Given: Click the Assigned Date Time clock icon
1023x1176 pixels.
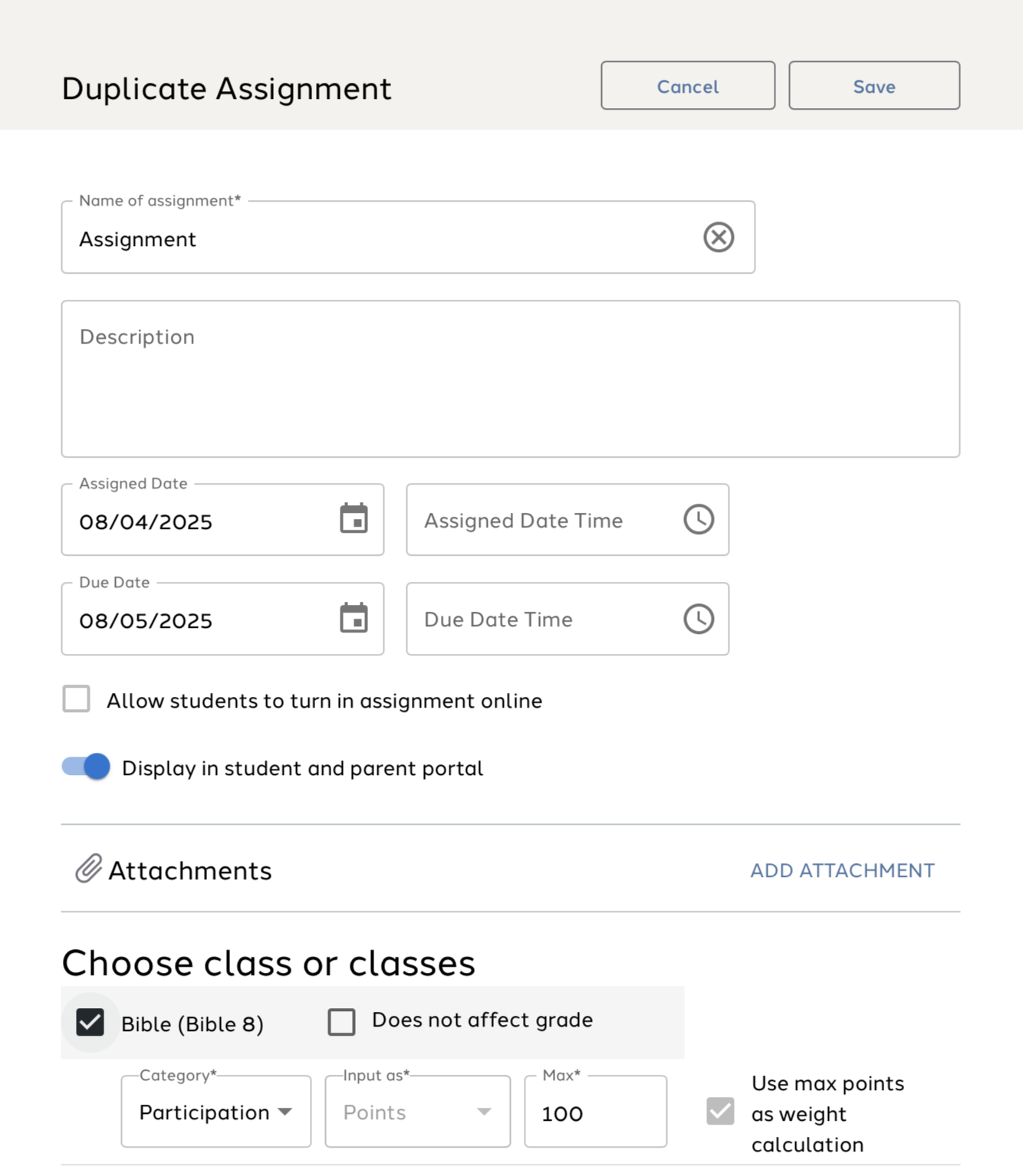Looking at the screenshot, I should click(x=699, y=520).
